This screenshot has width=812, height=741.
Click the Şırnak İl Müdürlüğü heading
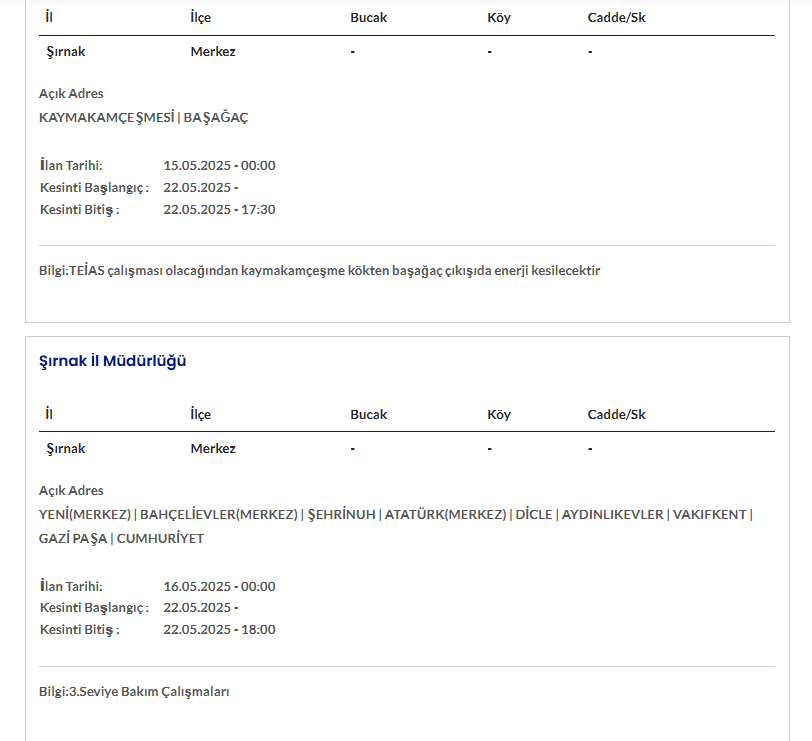(x=112, y=361)
